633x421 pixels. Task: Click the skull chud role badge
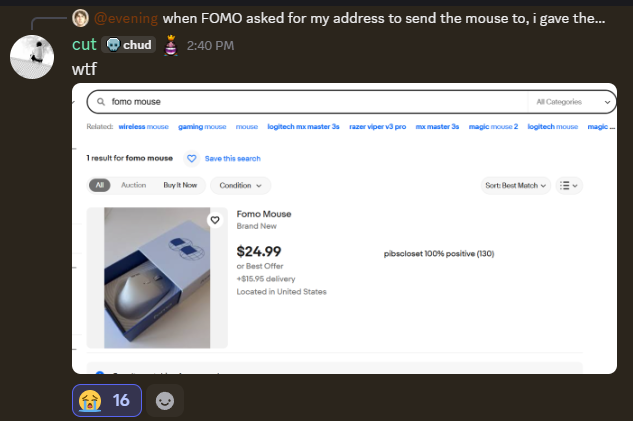[x=128, y=45]
